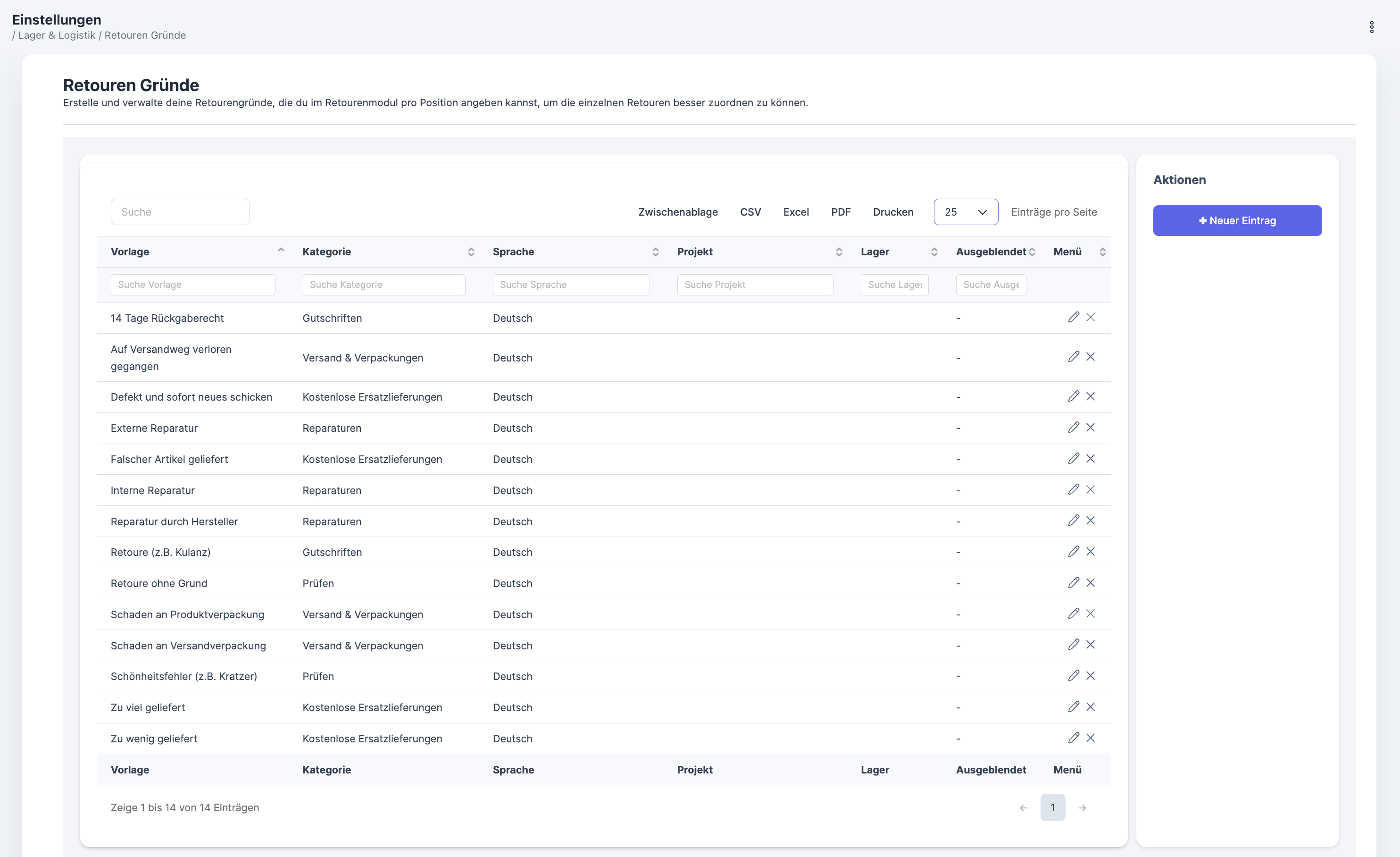This screenshot has width=1400, height=857.
Task: Open entries per page dropdown showing 25
Action: click(966, 212)
